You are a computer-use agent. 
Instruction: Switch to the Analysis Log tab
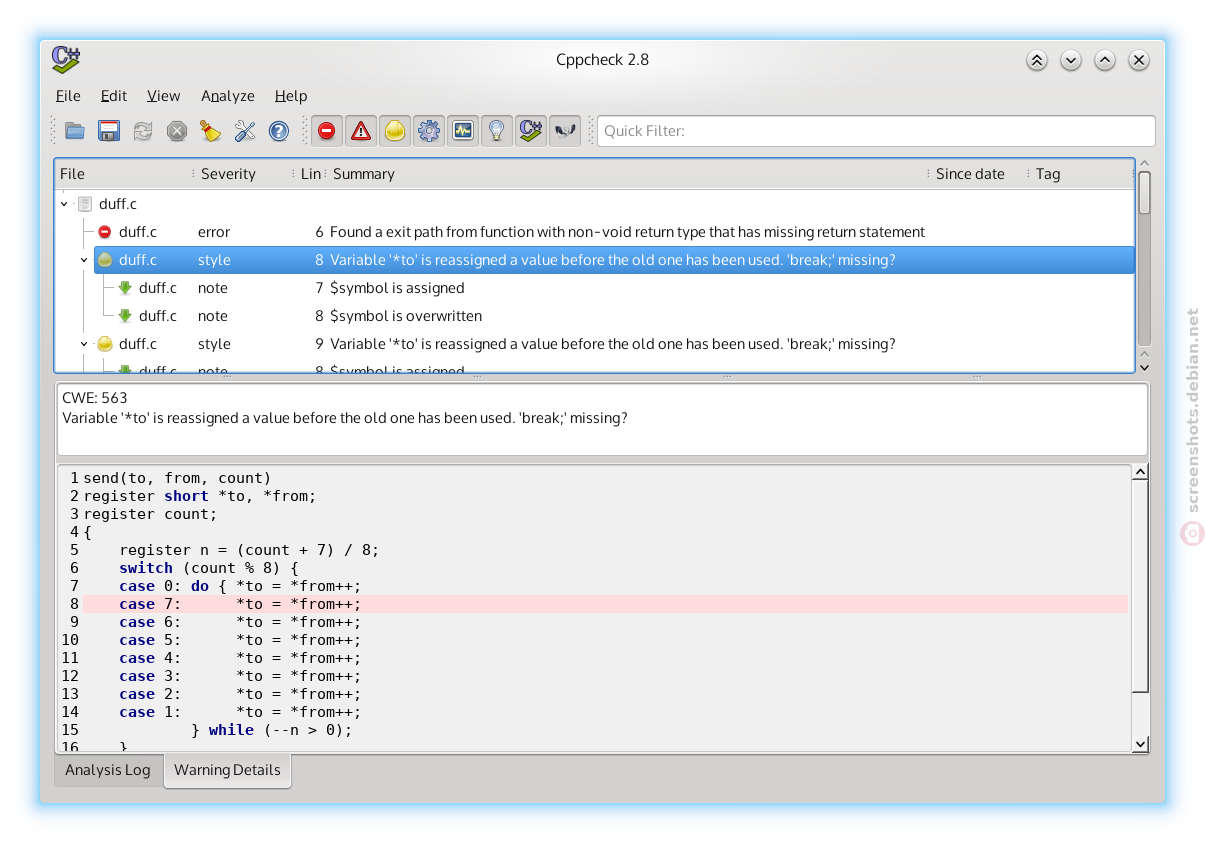(108, 770)
